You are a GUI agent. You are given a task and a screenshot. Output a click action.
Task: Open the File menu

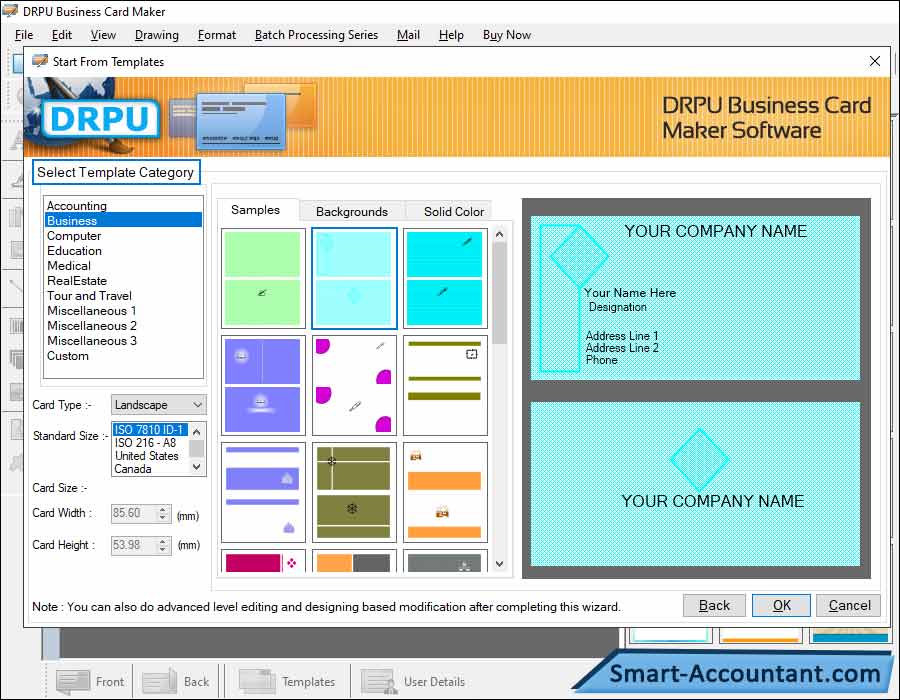point(24,35)
